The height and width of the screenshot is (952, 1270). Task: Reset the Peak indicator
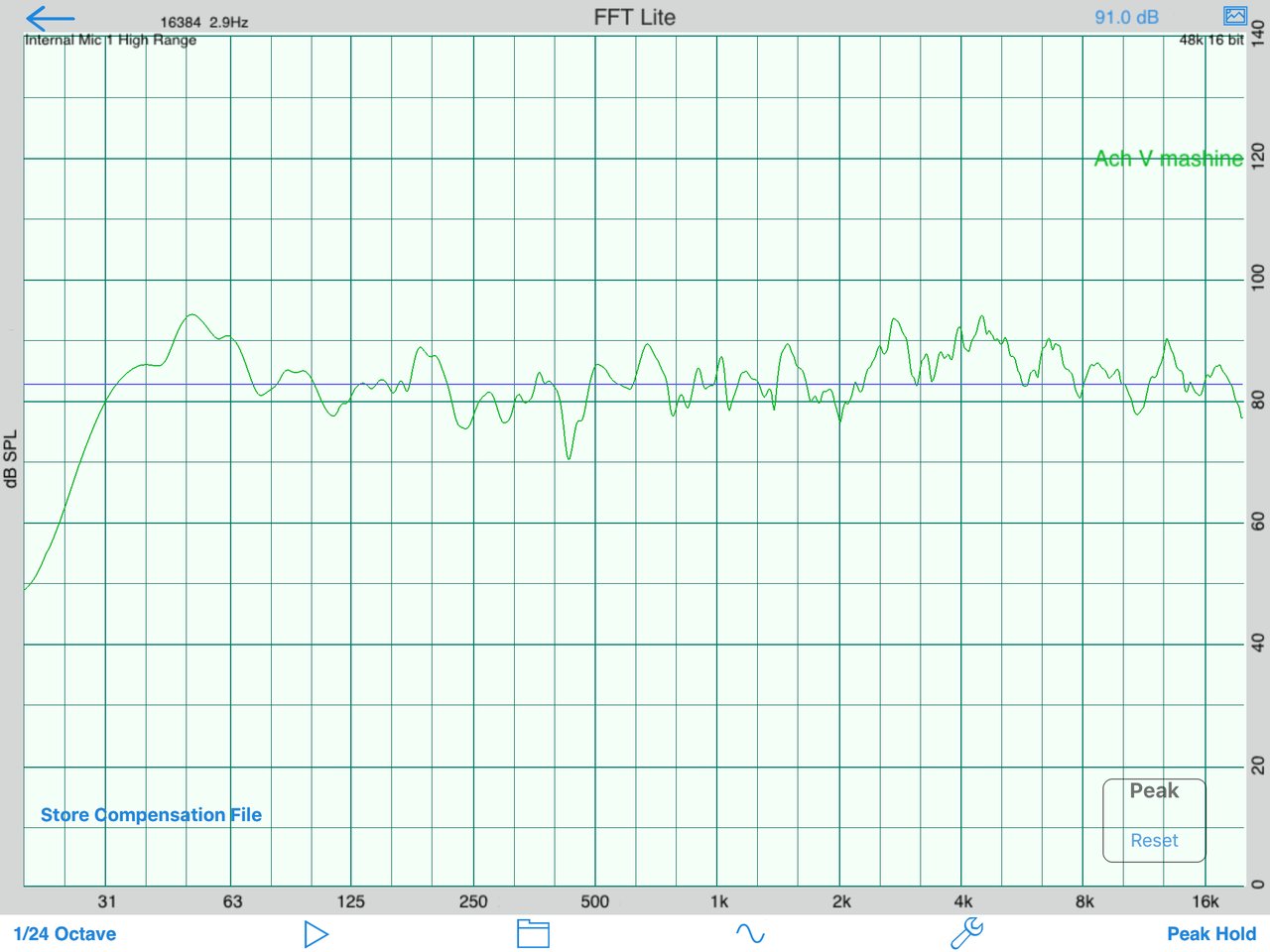point(1154,841)
